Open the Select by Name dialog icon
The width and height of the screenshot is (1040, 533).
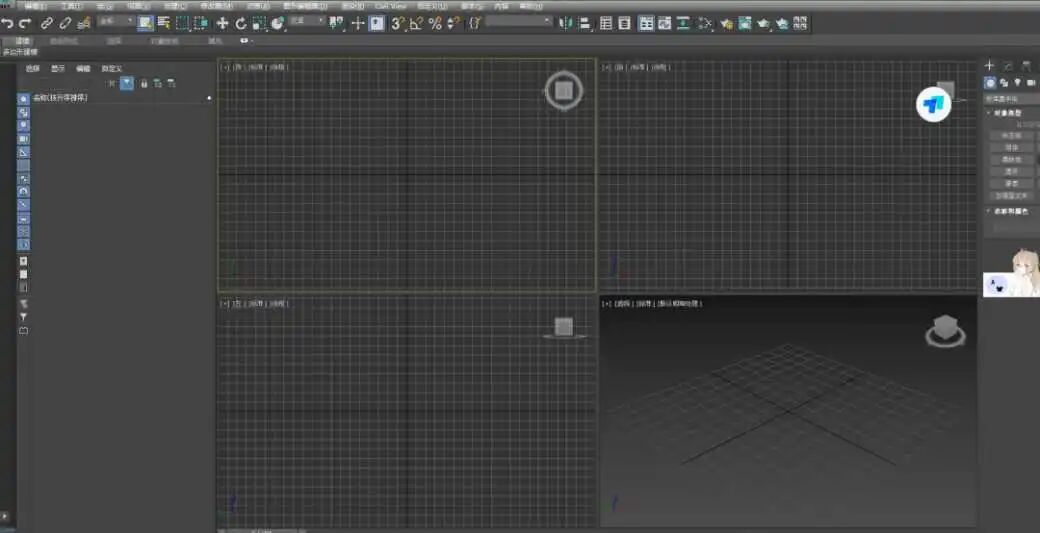[164, 24]
